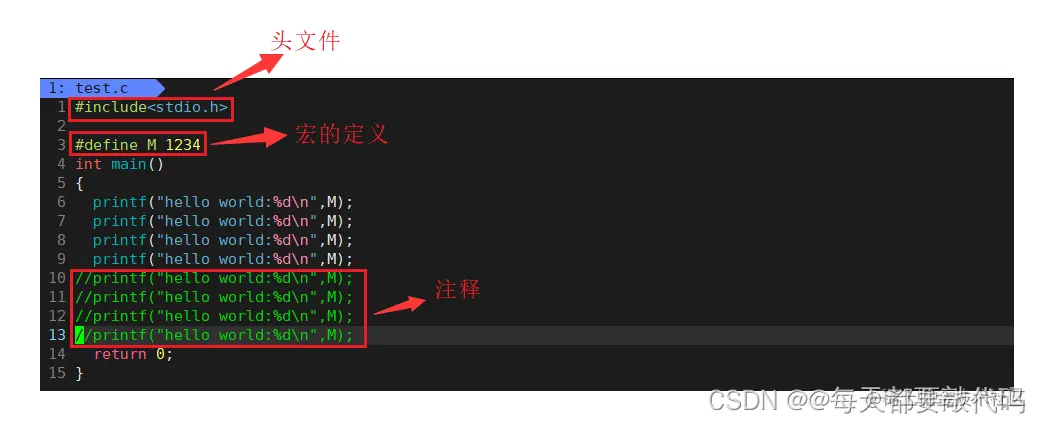
Task: Click line number 6 in gutter
Action: (x=61, y=202)
